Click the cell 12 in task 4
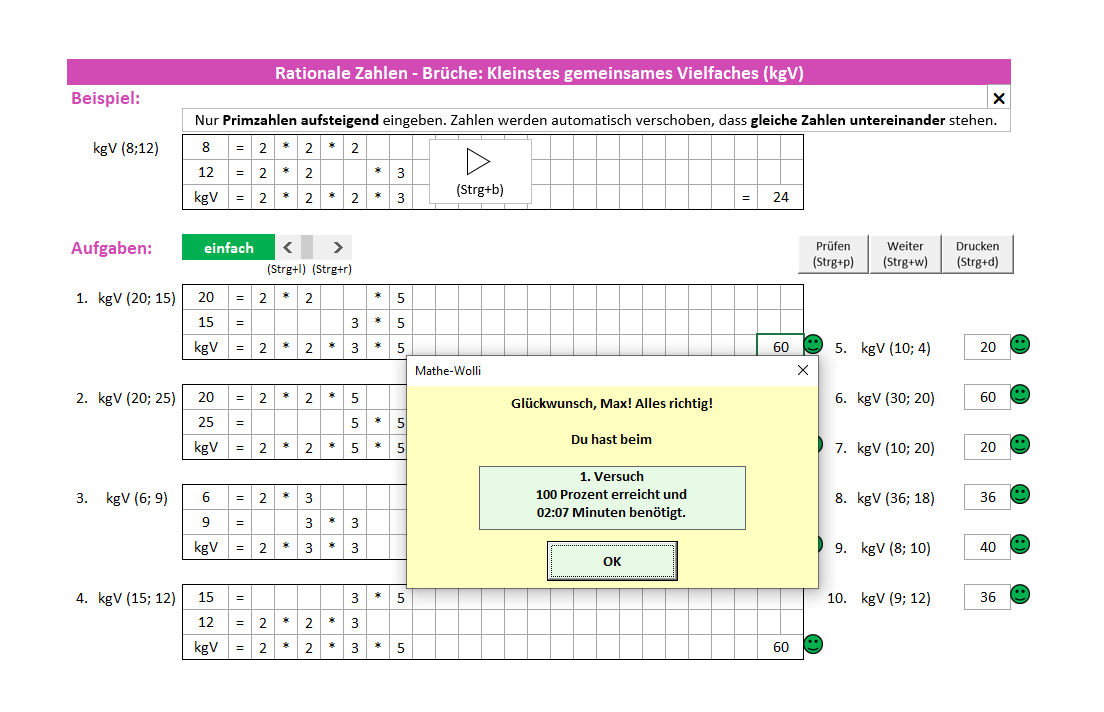The width and height of the screenshot is (1104, 712). tap(206, 622)
